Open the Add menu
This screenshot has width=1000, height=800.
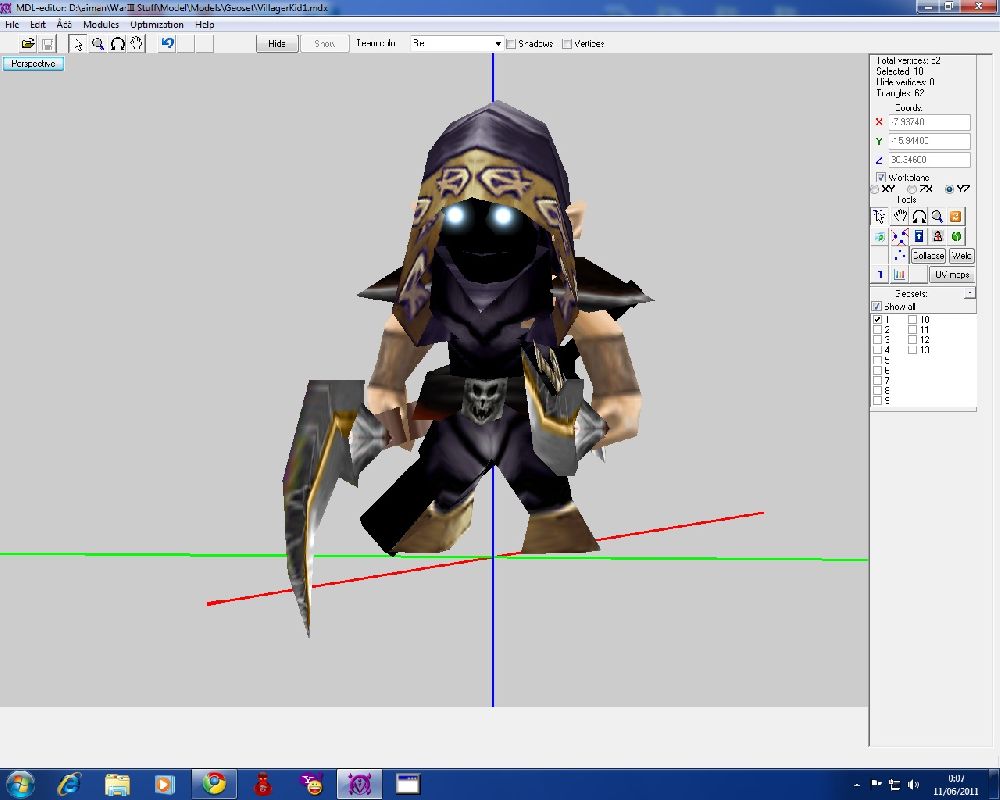[x=64, y=24]
